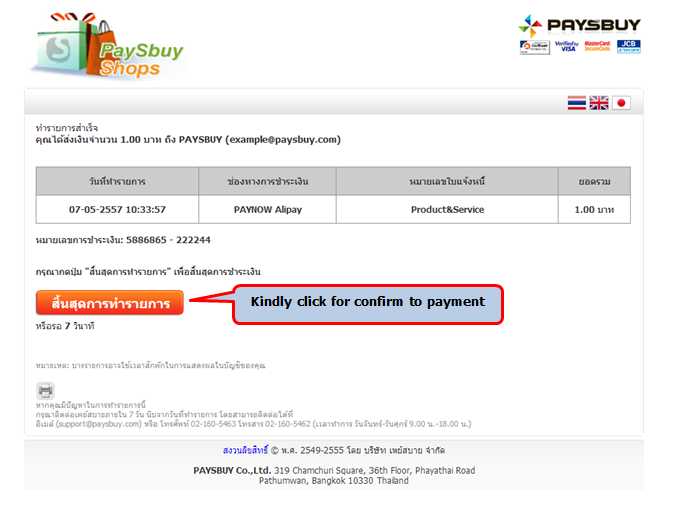Click the ยอดรวม column header

click(594, 181)
